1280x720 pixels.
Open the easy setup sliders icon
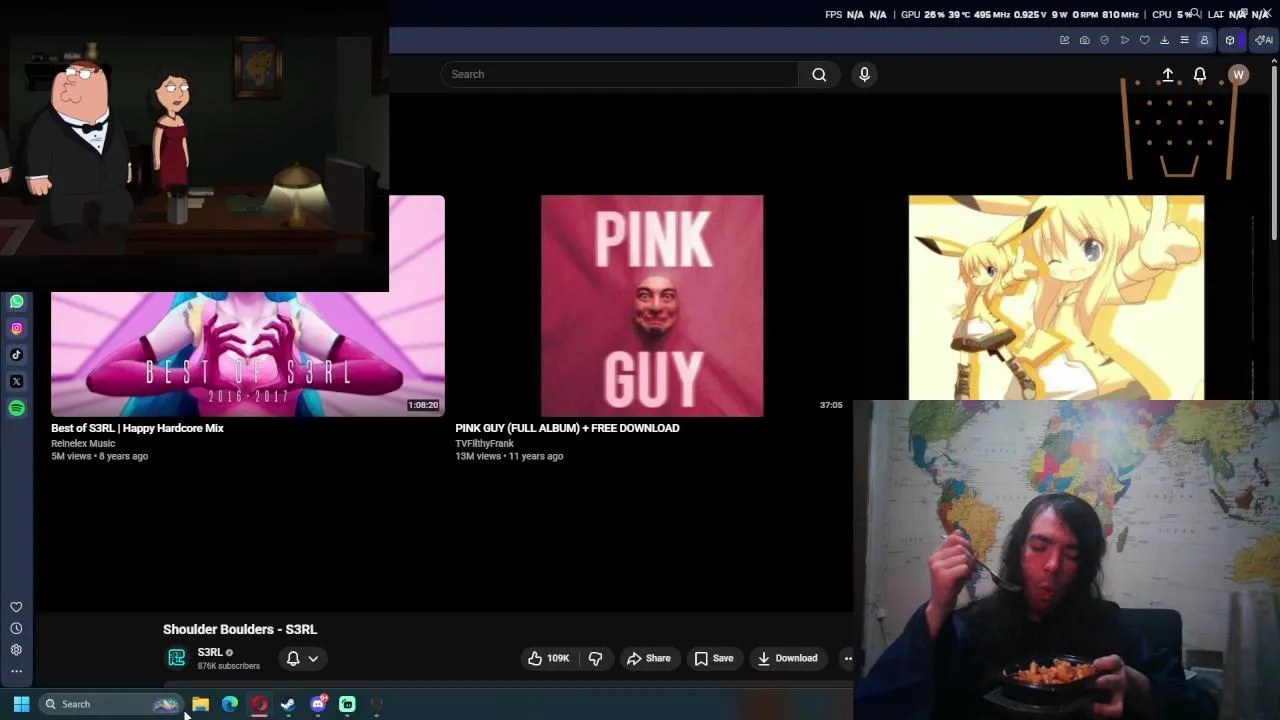click(x=1184, y=40)
